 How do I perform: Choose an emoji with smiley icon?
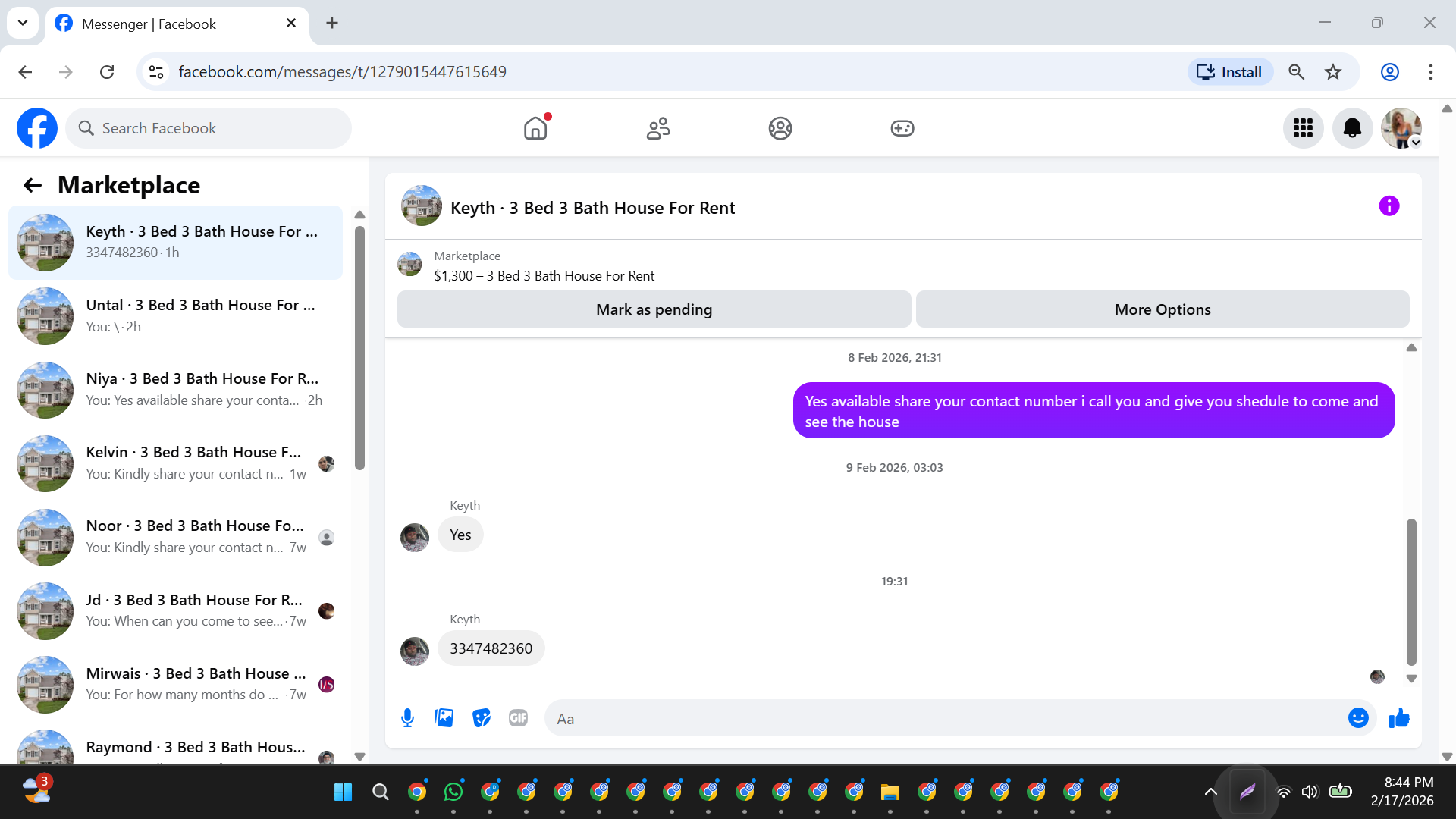[1358, 718]
